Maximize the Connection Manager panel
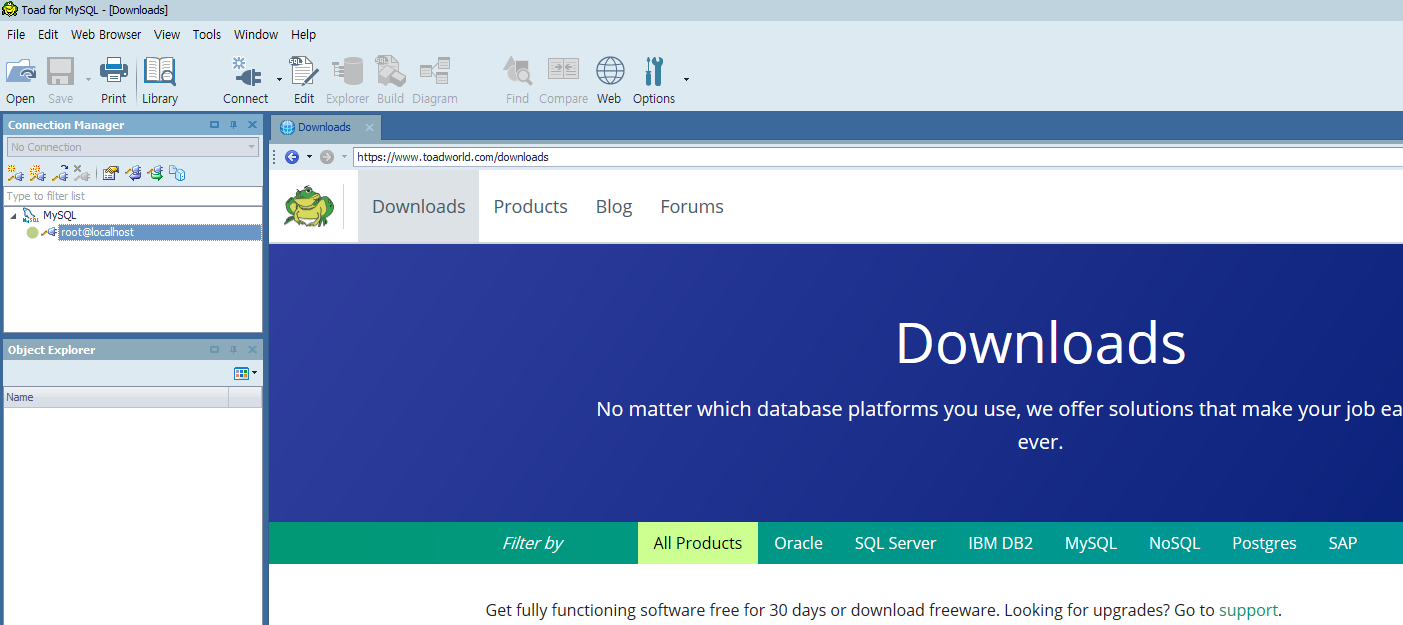 pos(214,125)
